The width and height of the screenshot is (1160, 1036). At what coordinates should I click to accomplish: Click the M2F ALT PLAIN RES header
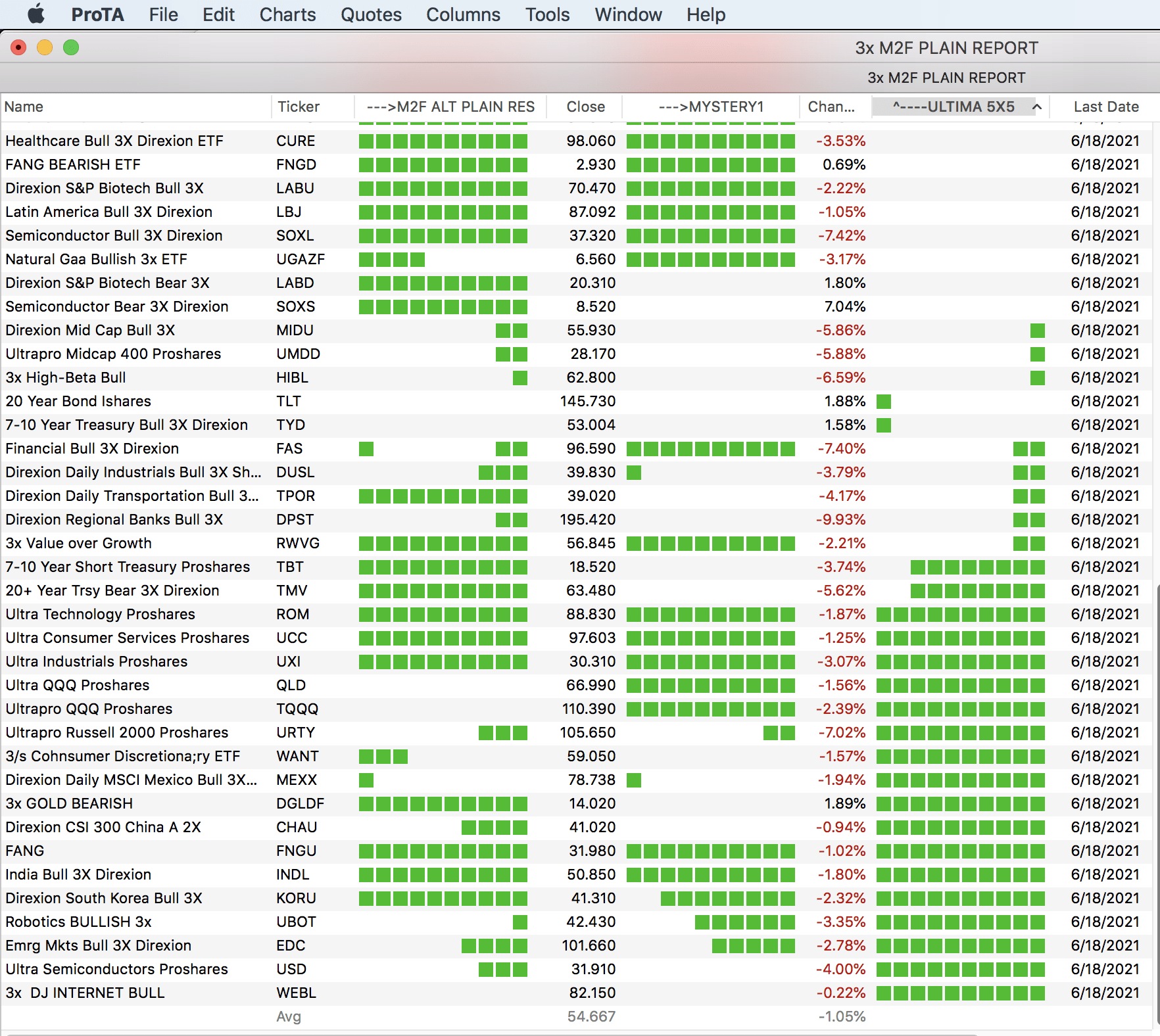tap(450, 106)
